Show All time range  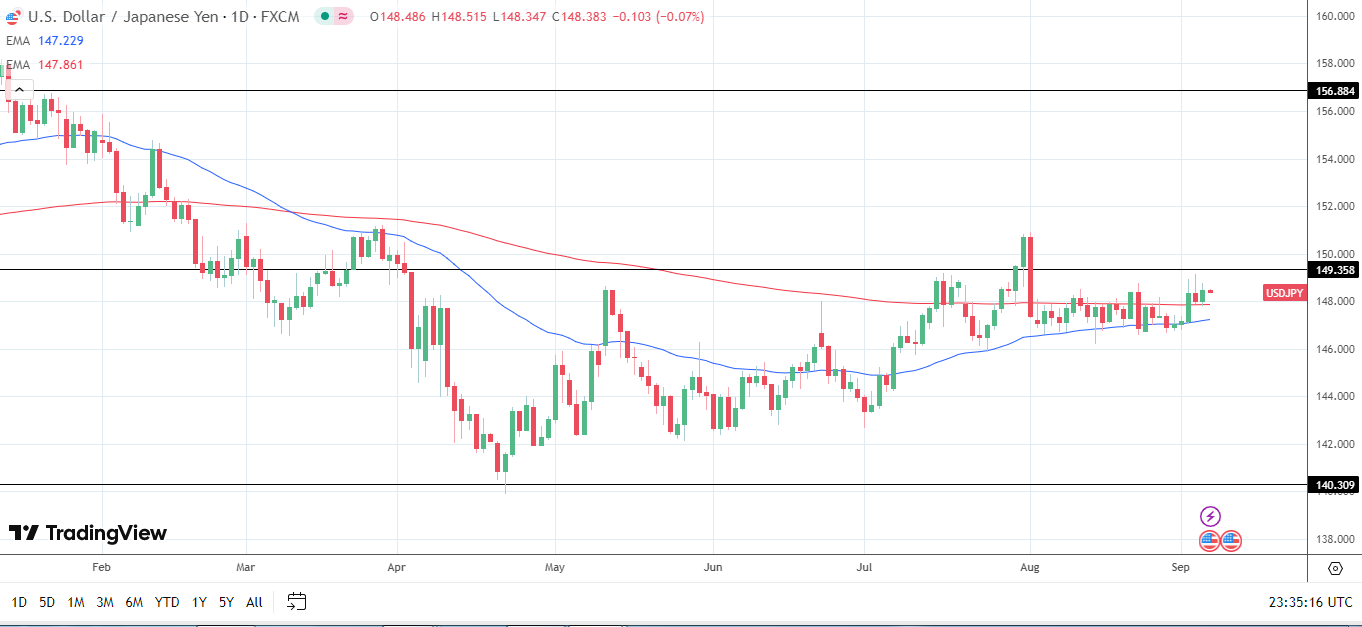pos(254,602)
